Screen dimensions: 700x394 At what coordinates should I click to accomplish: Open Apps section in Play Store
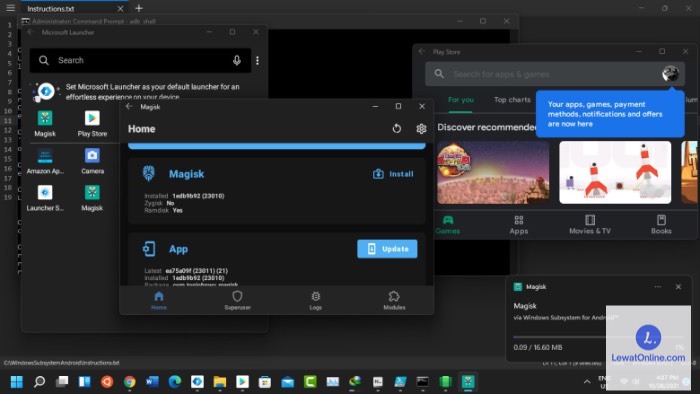coord(519,224)
